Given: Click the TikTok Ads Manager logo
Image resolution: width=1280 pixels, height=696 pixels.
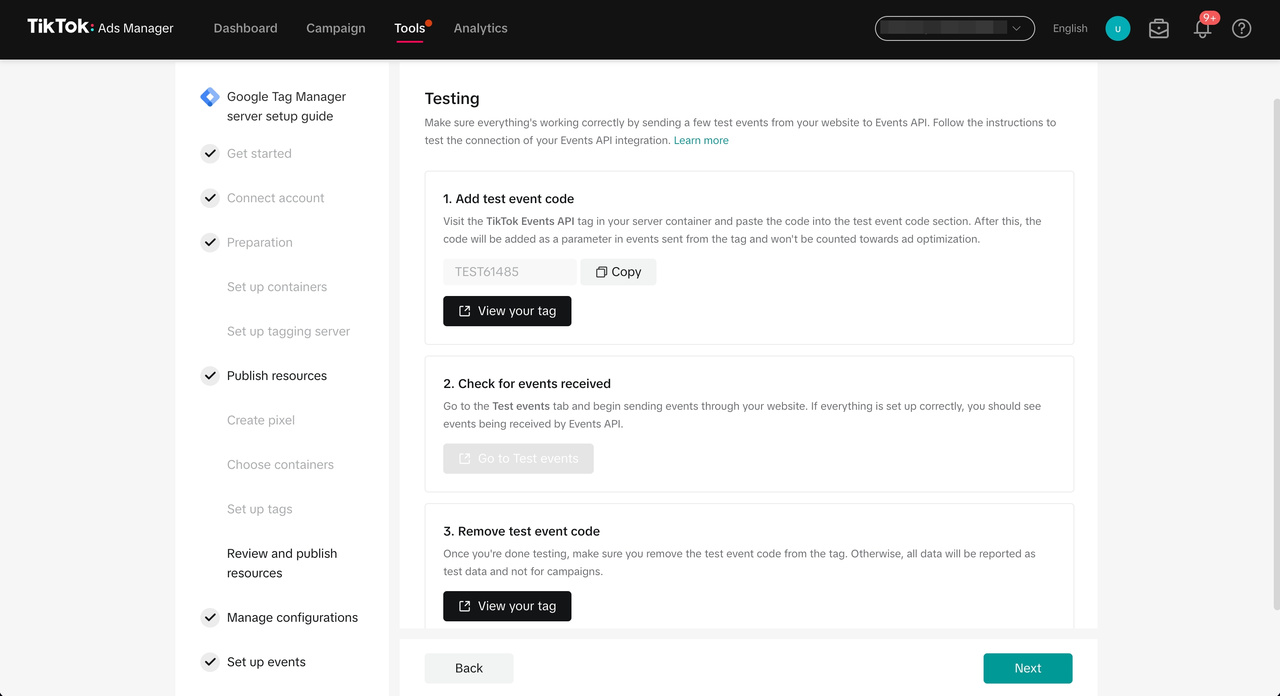Looking at the screenshot, I should tap(100, 28).
